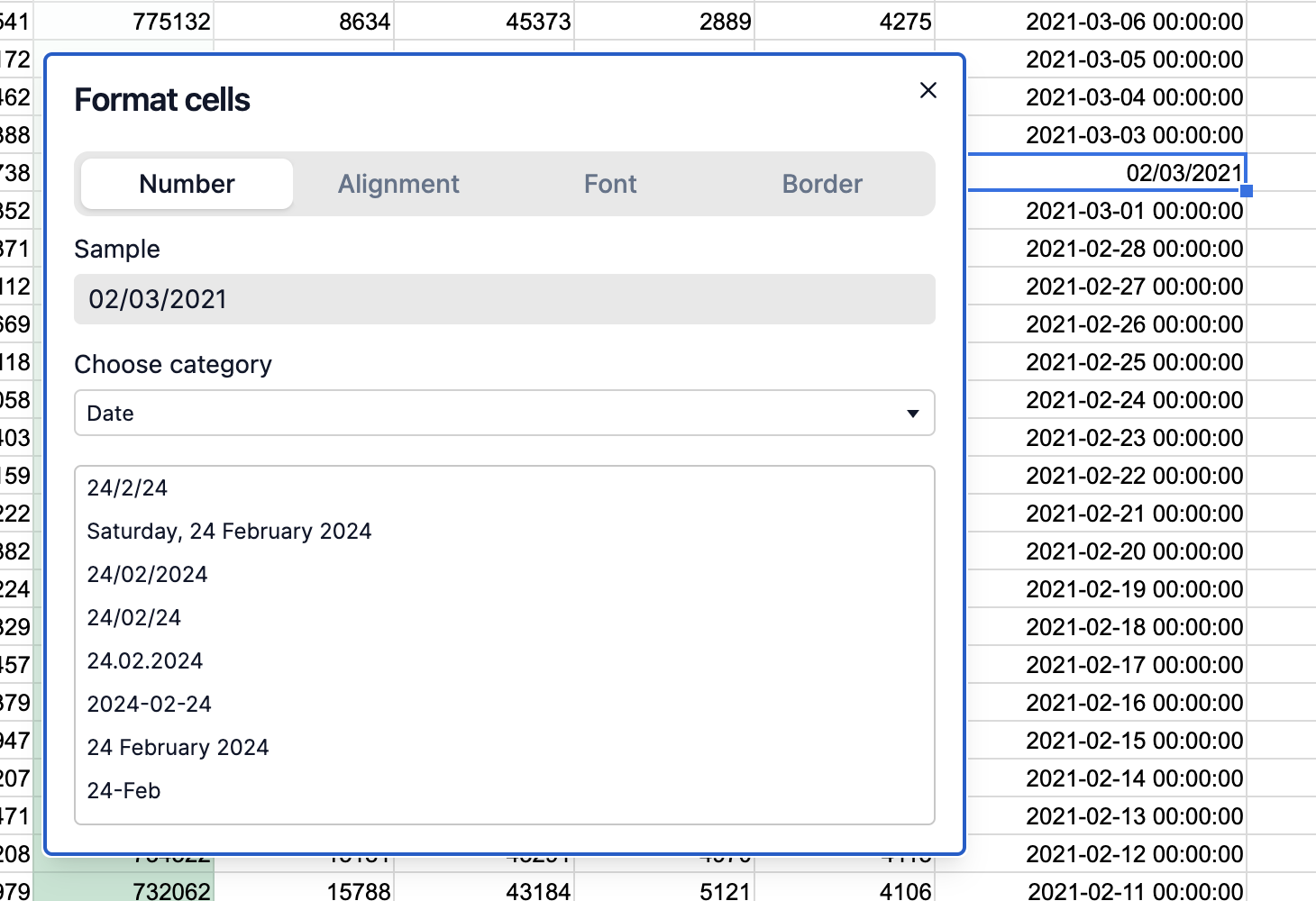This screenshot has height=901, width=1316.
Task: Close the Format cells dialog
Action: pos(928,90)
